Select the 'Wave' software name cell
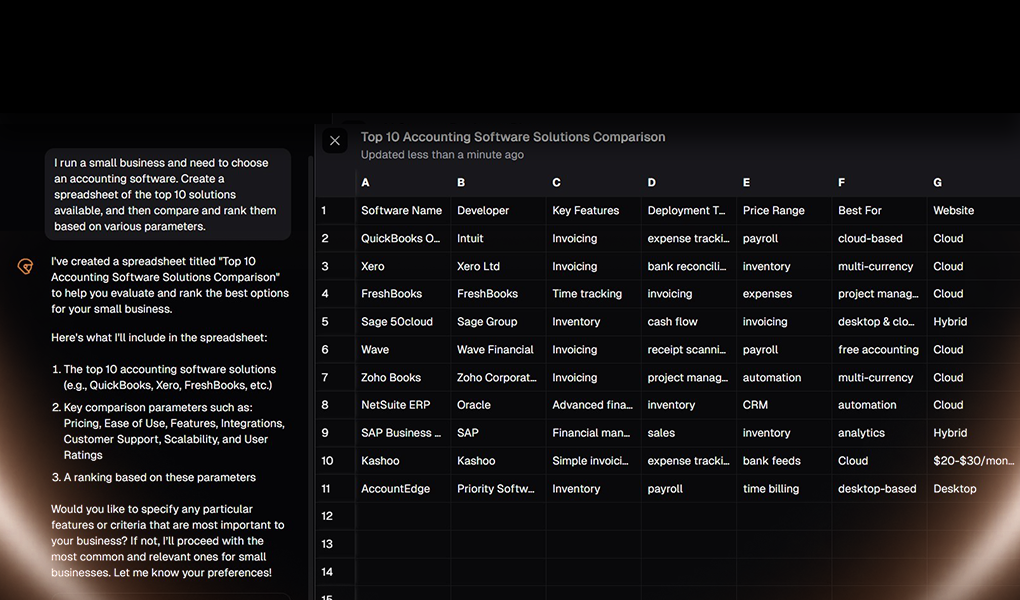This screenshot has width=1020, height=600. click(x=403, y=350)
